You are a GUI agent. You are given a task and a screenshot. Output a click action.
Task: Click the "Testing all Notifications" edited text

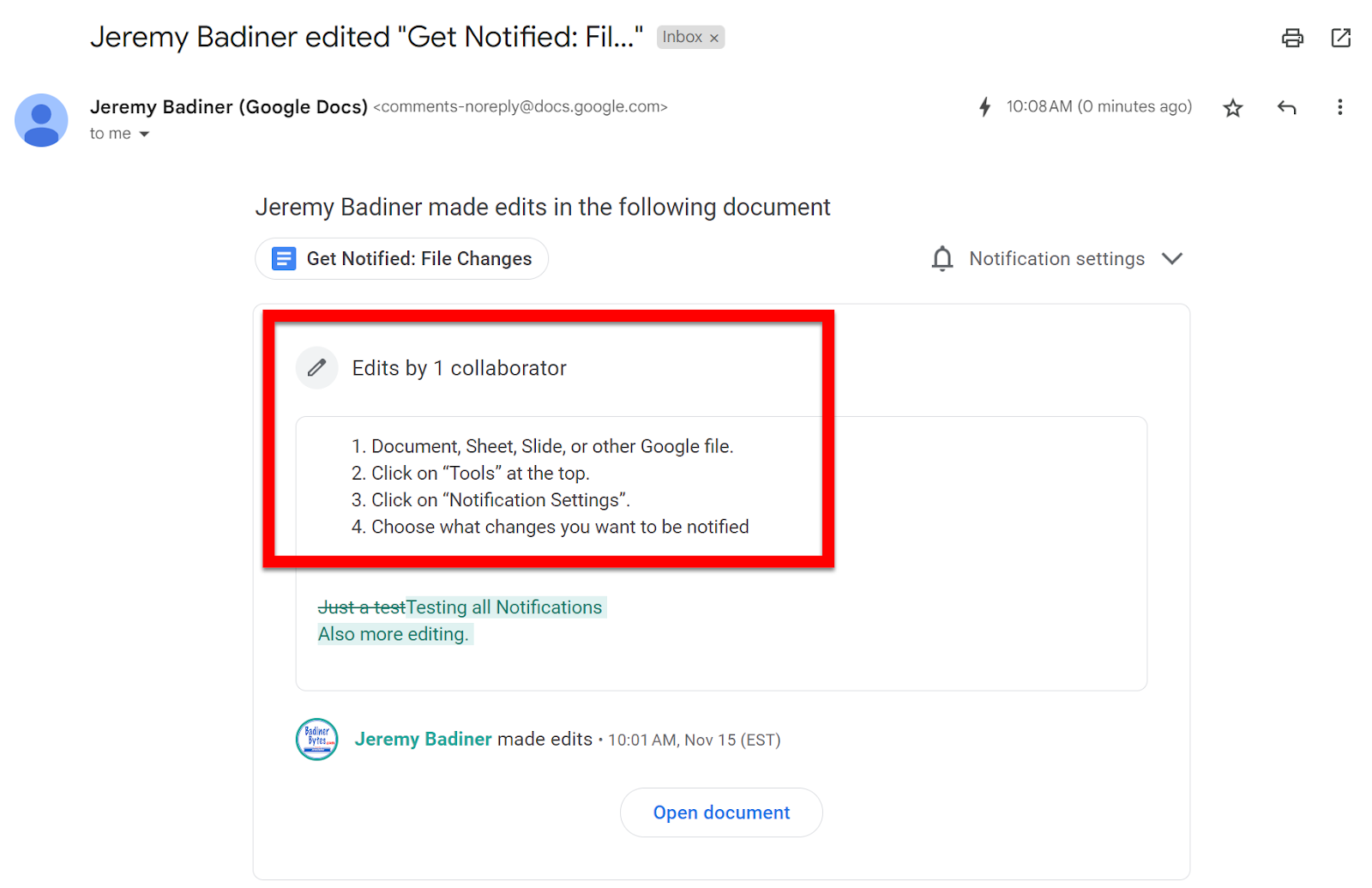point(504,607)
